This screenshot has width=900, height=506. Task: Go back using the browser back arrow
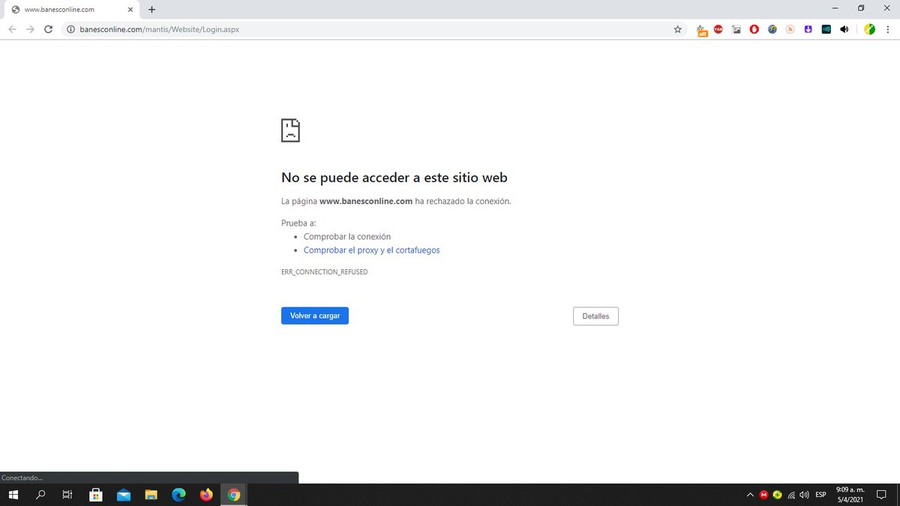point(12,29)
